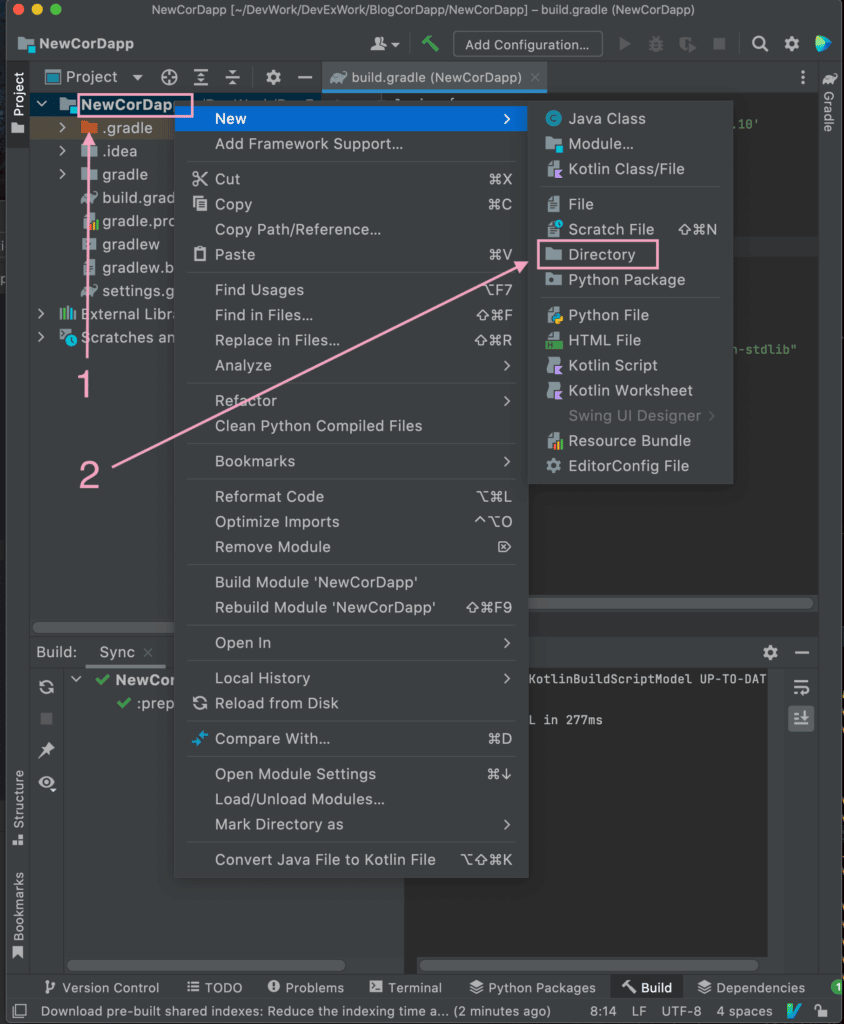Open editor tabs more-options vertical dots
Viewport: 844px width, 1024px height.
802,77
